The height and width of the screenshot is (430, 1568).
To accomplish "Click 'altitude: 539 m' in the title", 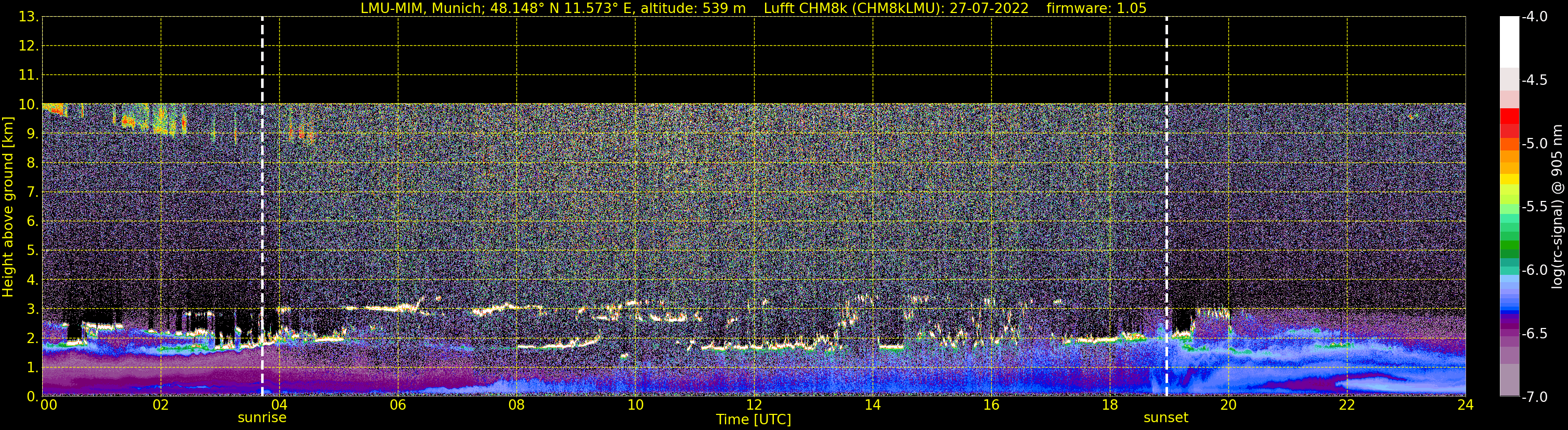I will click(693, 8).
